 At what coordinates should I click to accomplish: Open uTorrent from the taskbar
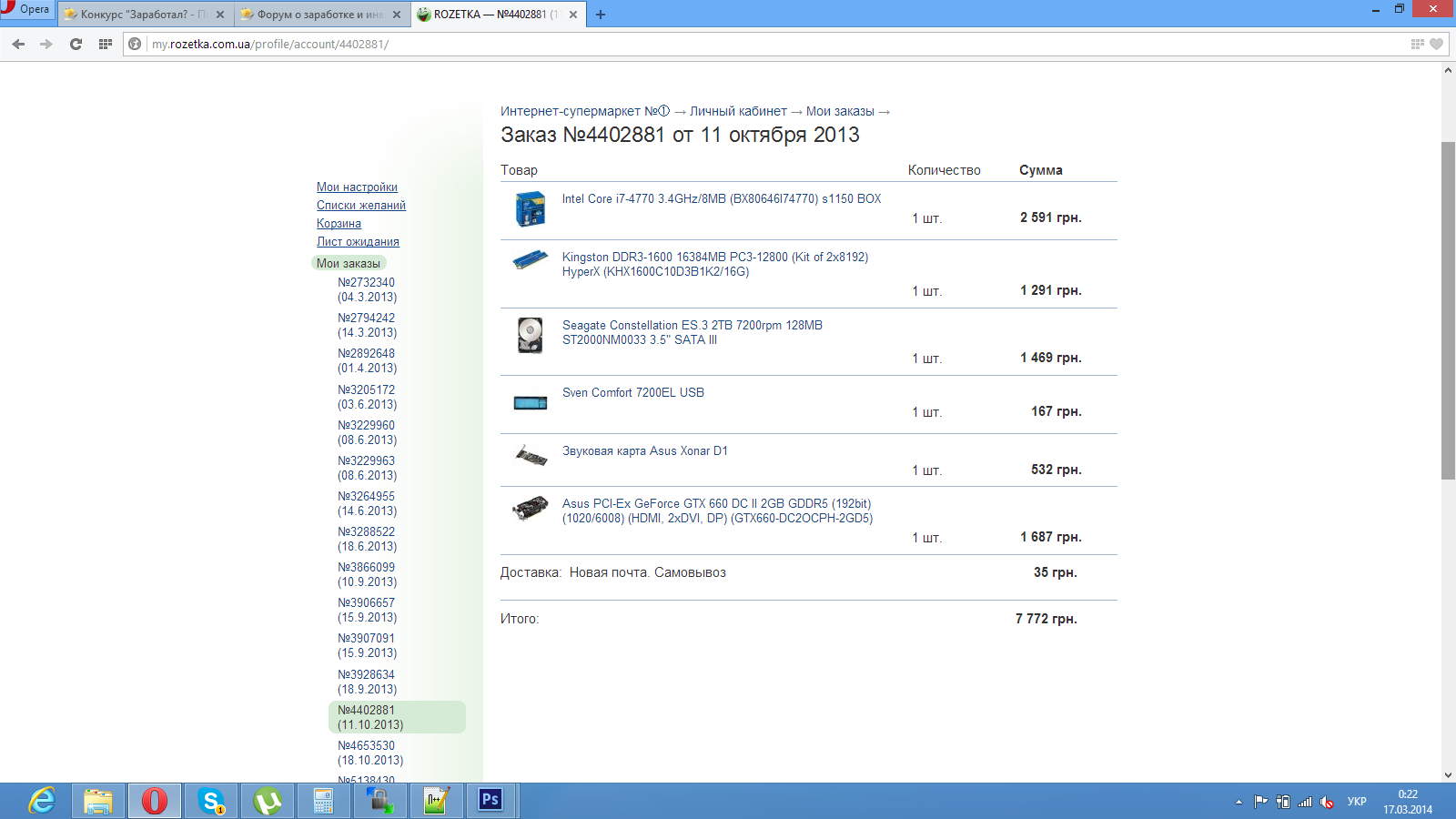[x=268, y=801]
